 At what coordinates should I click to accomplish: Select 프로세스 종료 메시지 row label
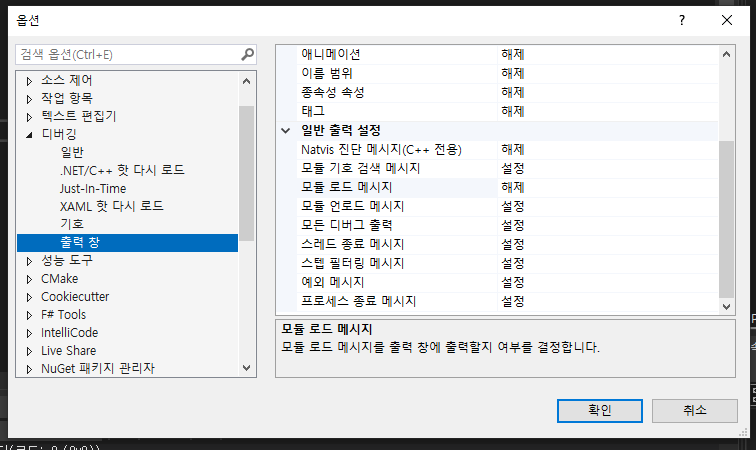tap(359, 301)
